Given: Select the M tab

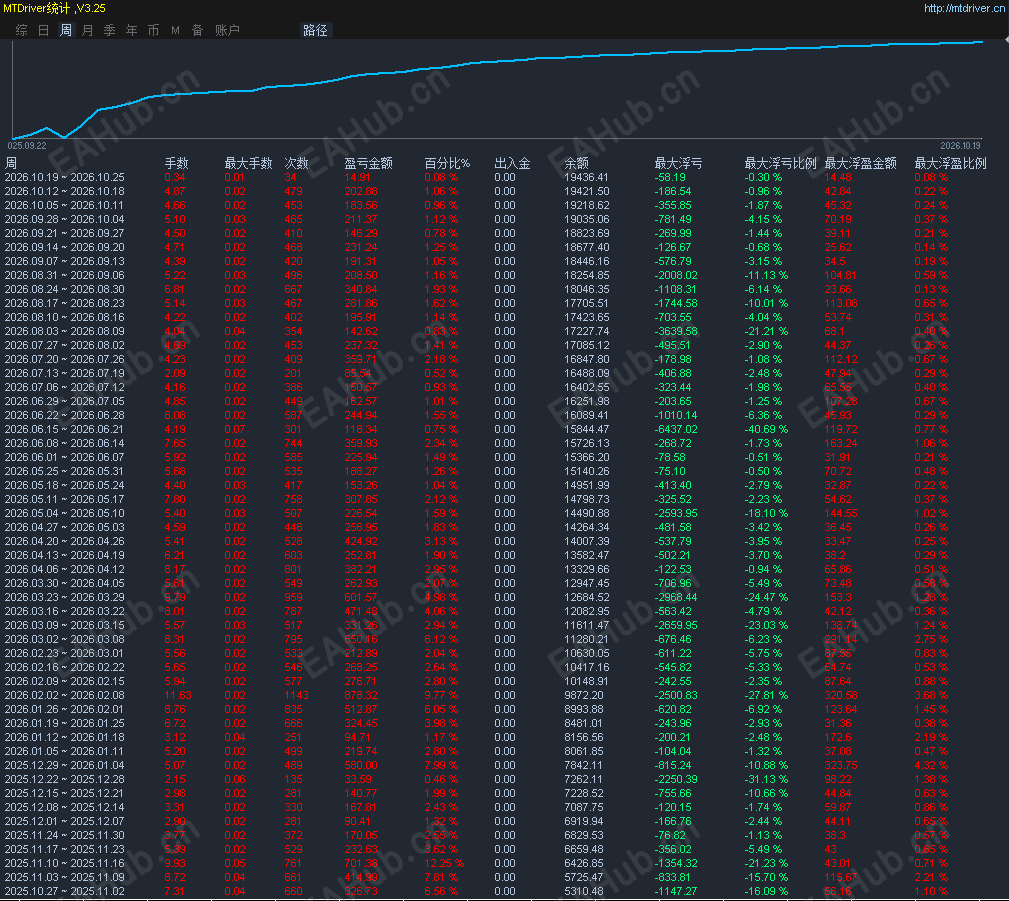Looking at the screenshot, I should click(175, 30).
